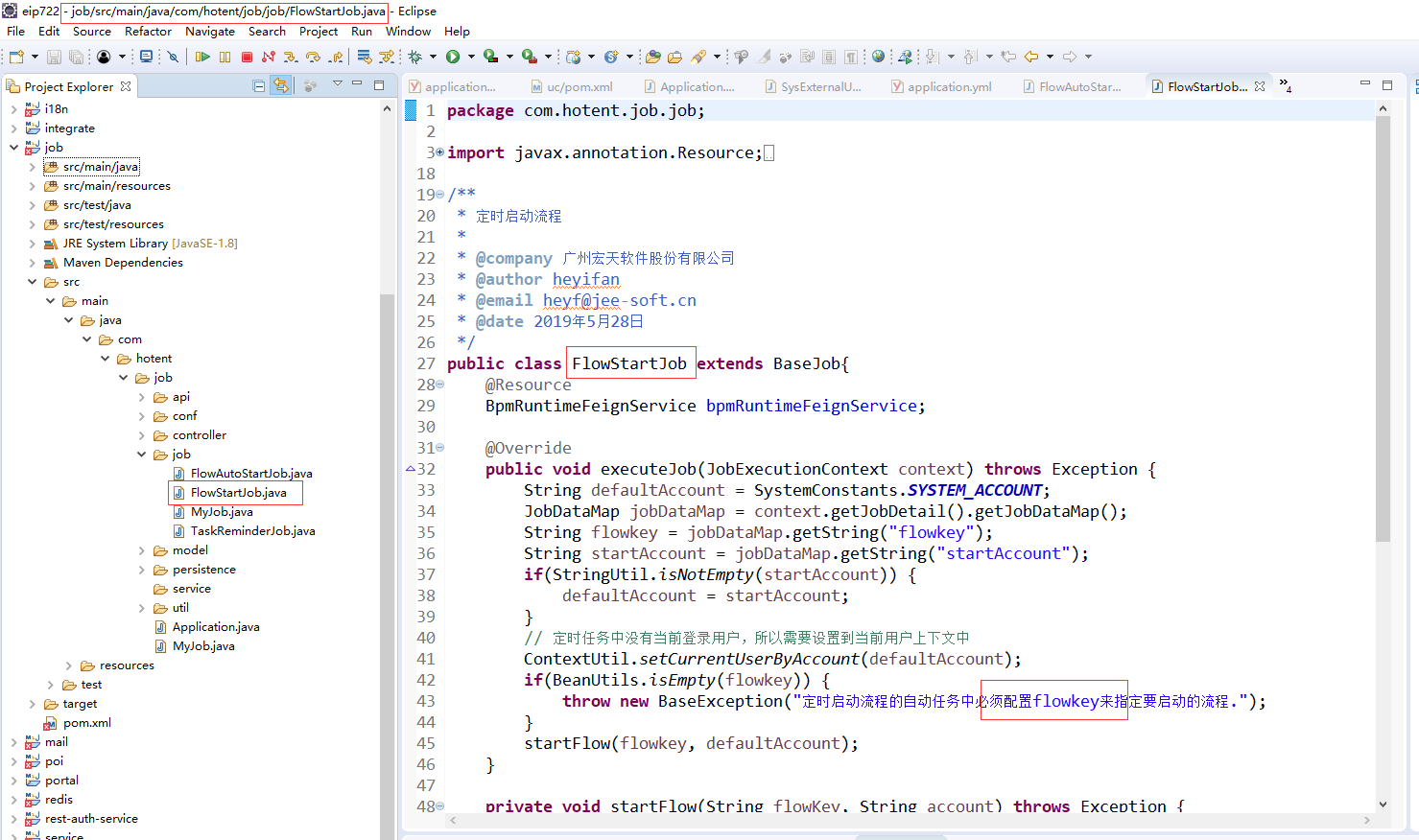Click the Debug bug icon
The image size is (1419, 840).
coord(416,58)
